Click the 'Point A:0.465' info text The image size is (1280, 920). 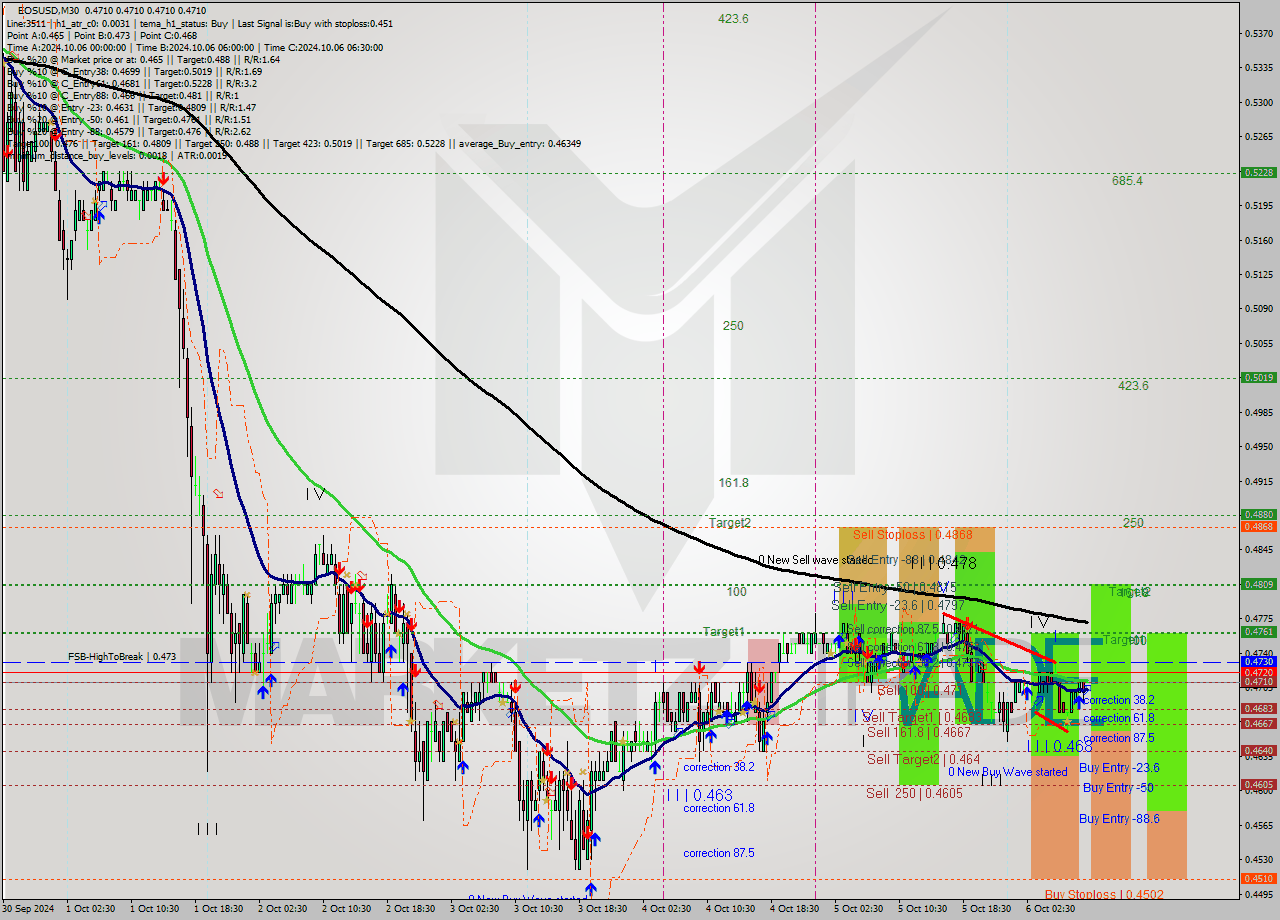[x=35, y=35]
